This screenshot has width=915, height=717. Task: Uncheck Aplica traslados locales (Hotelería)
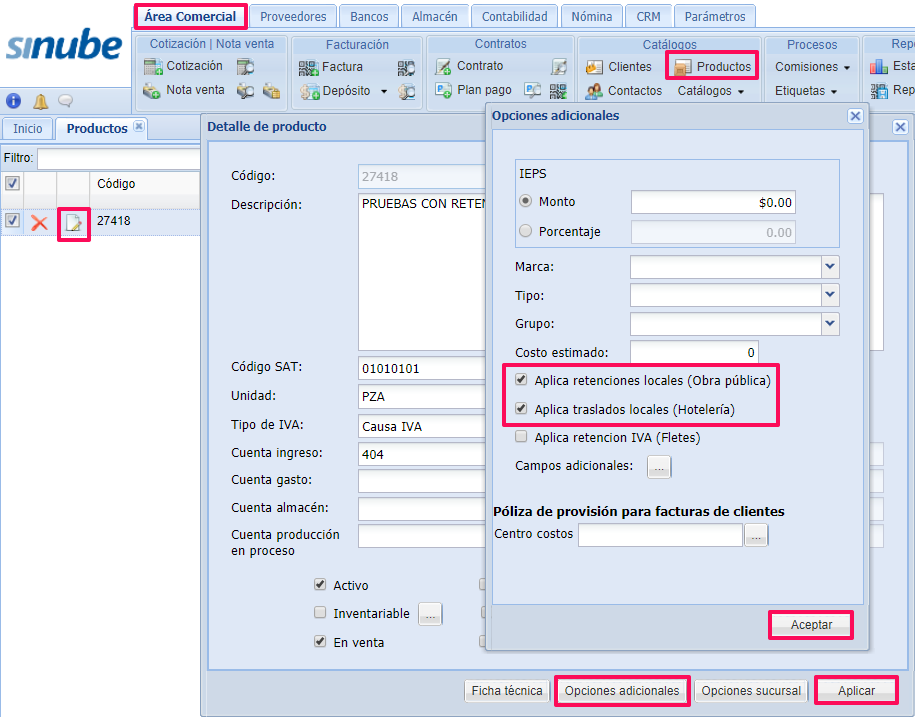point(521,409)
